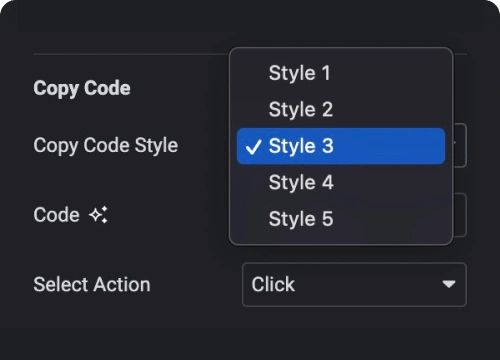Click the AI sparkle icon beside Code
Viewport: 500px width, 360px height.
click(x=98, y=215)
